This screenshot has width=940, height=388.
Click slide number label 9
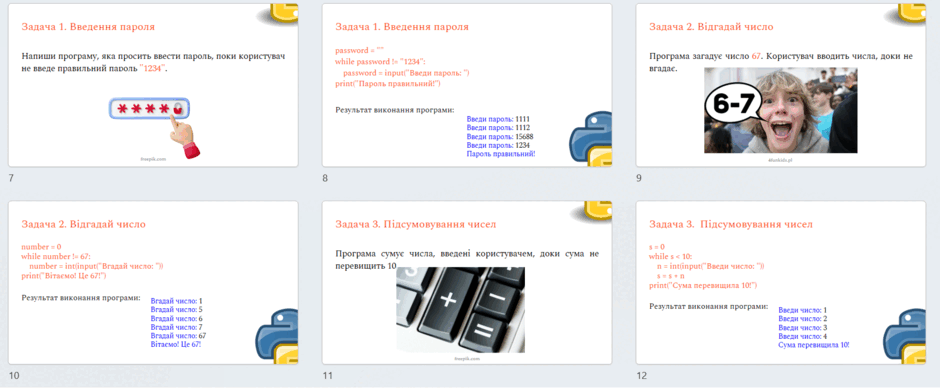point(640,178)
